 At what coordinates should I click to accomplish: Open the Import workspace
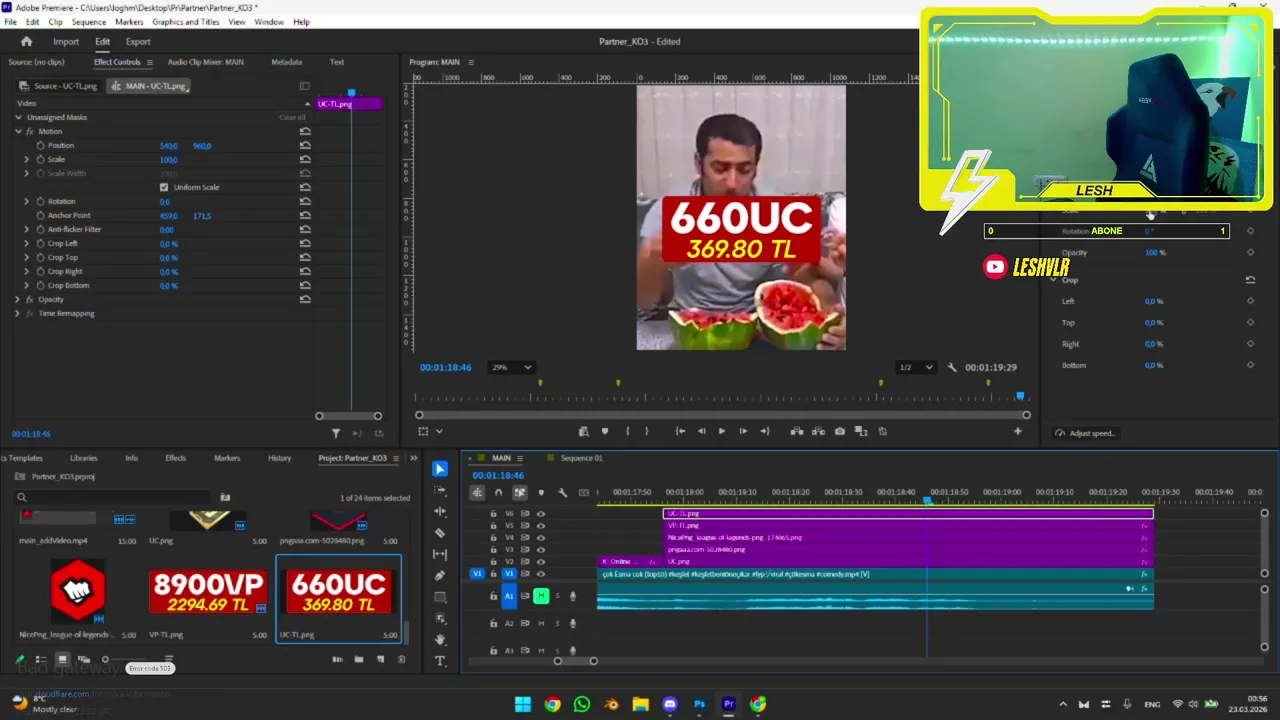(66, 41)
